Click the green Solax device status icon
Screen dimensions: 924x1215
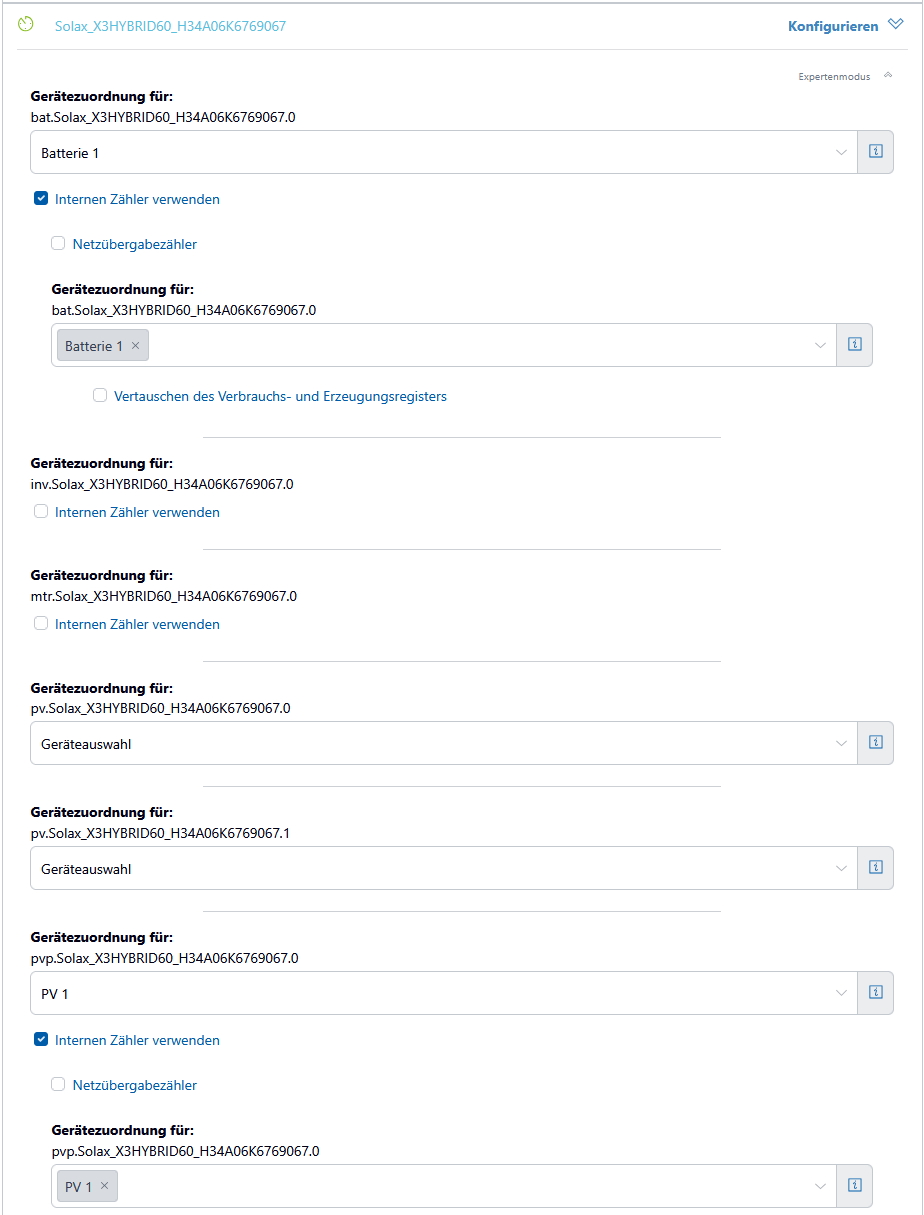pos(26,25)
